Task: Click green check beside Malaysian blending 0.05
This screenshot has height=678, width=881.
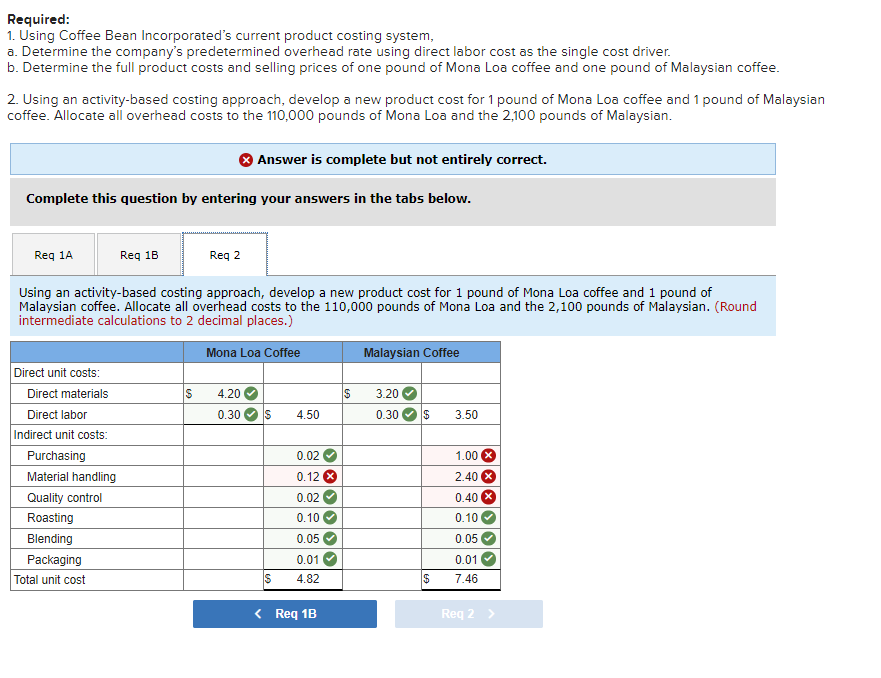Action: coord(489,538)
